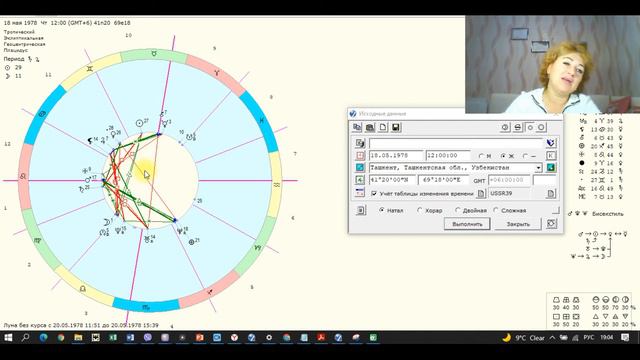The height and width of the screenshot is (360, 640).
Task: Click the K button beside gender radios
Action: tap(551, 156)
